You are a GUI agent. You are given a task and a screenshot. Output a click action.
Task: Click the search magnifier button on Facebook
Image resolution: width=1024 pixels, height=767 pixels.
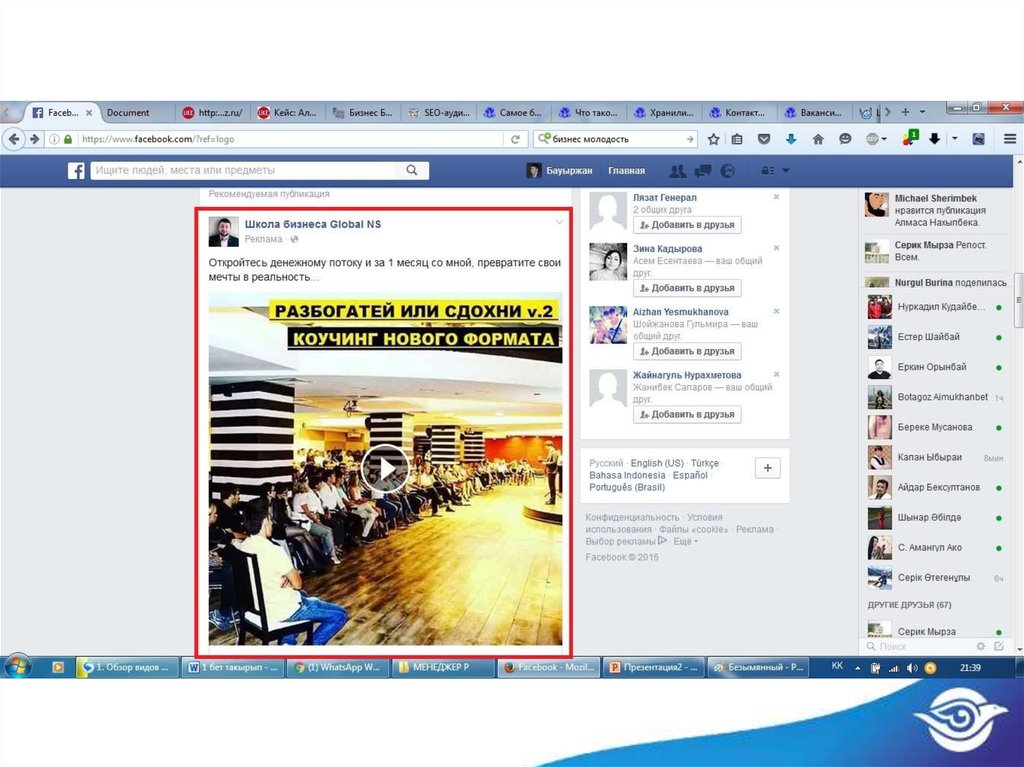(x=412, y=171)
